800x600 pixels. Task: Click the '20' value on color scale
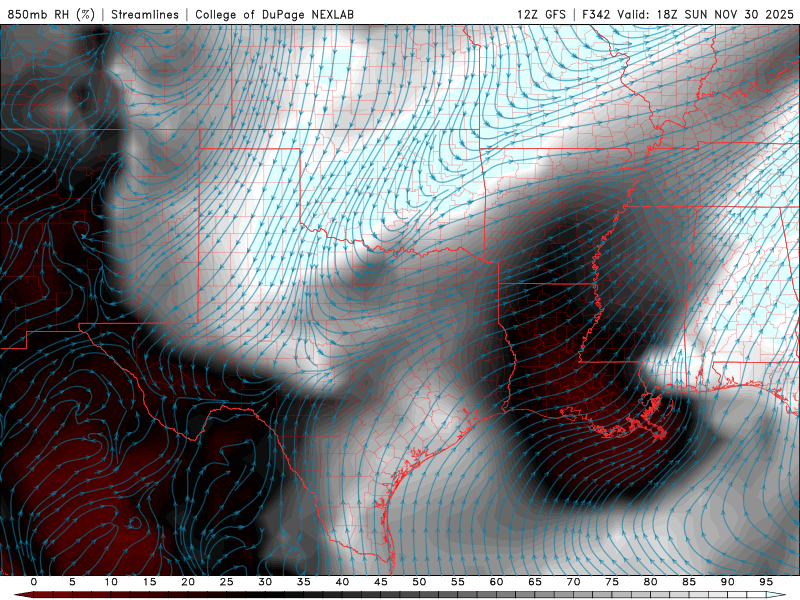click(x=188, y=582)
